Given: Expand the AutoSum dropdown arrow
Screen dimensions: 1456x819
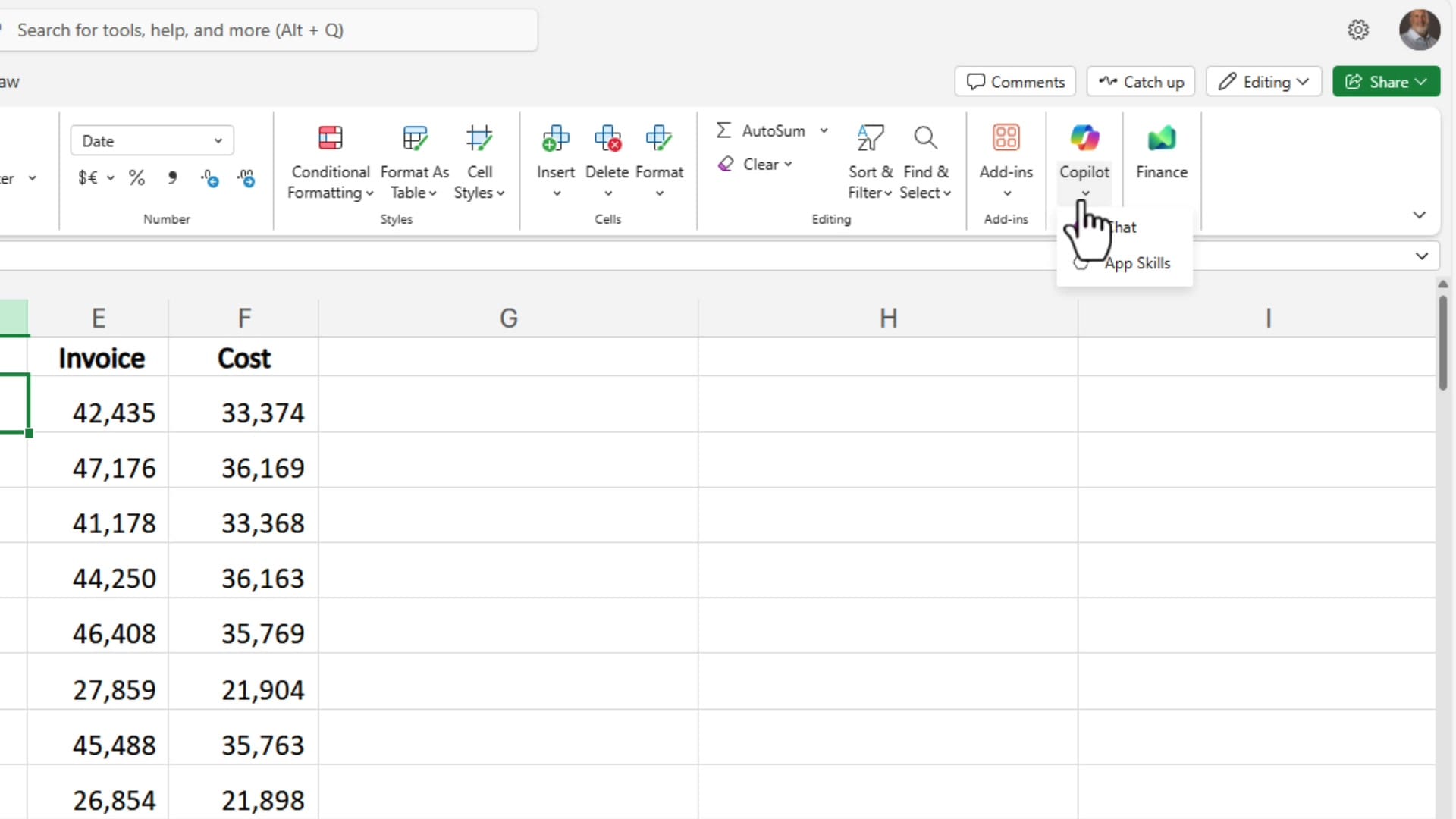Looking at the screenshot, I should click(825, 130).
